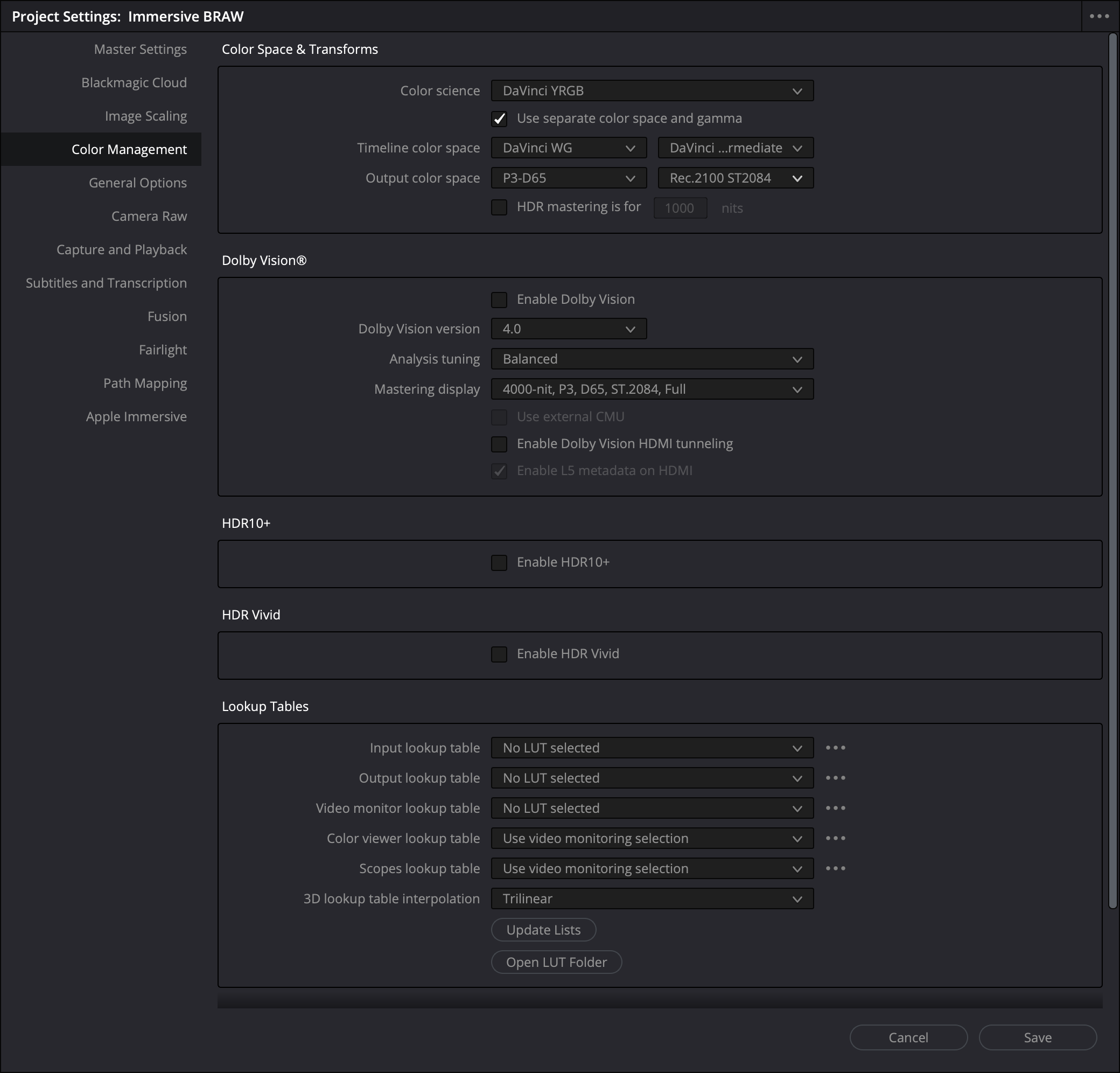Open the Color science dropdown
This screenshot has width=1120, height=1073.
coord(652,91)
